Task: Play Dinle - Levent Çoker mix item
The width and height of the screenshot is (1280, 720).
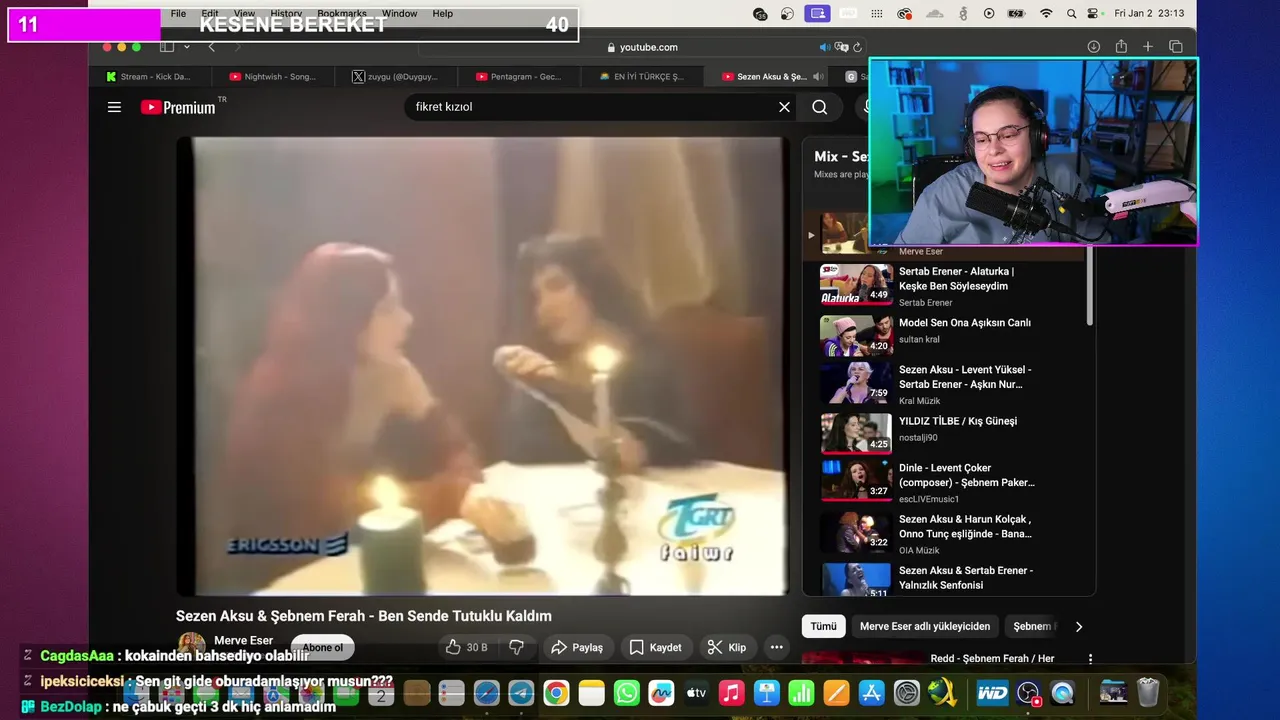Action: [x=946, y=481]
